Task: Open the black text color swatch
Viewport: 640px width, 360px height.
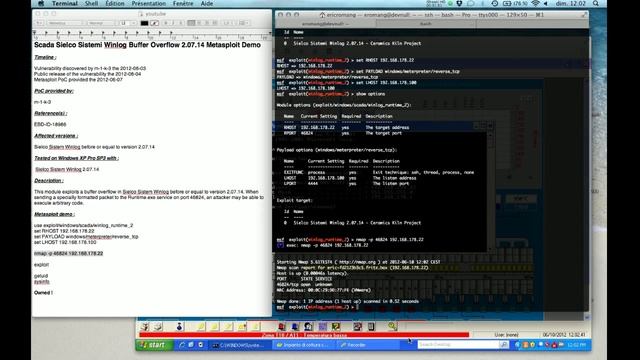Action: tap(144, 23)
